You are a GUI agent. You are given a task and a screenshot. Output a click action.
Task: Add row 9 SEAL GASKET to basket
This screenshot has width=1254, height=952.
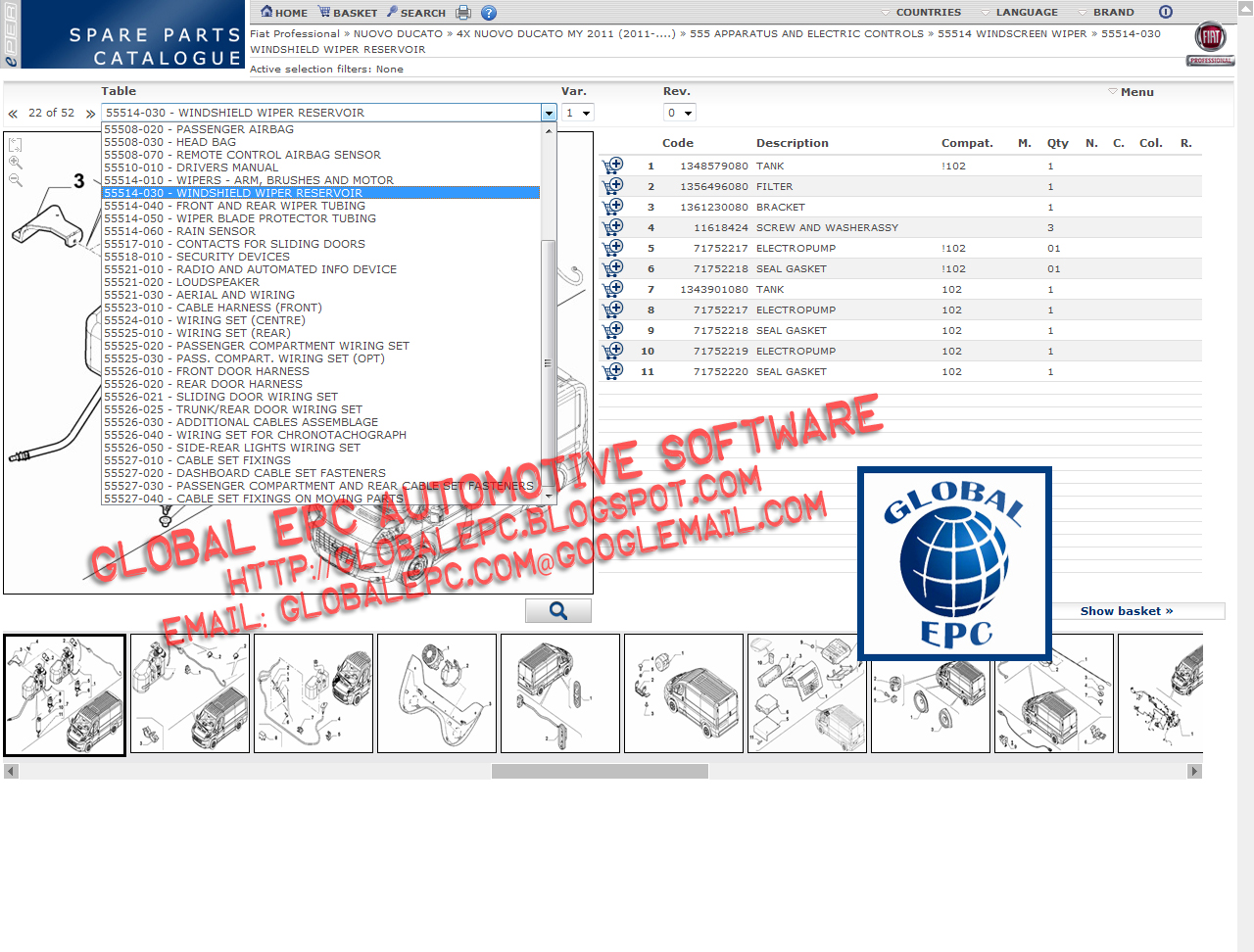(613, 330)
